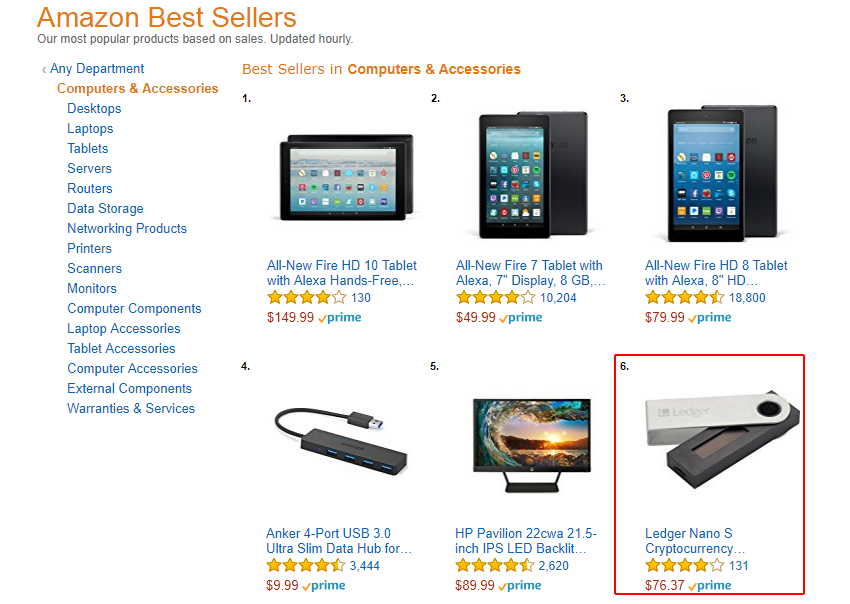The height and width of the screenshot is (604, 850).
Task: Open the HP Pavilion monitor image
Action: [x=530, y=445]
